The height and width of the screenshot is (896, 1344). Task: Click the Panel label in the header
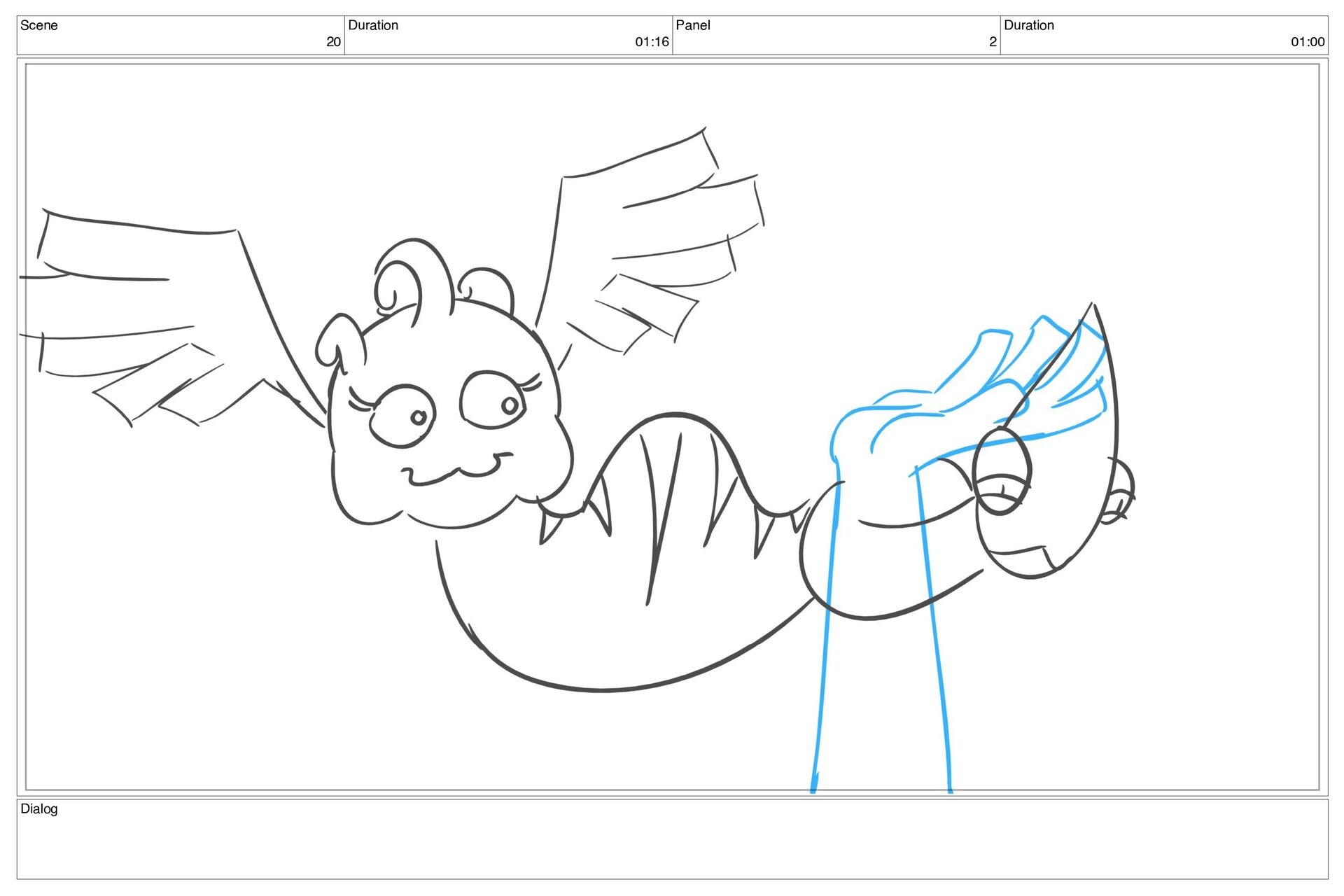point(693,25)
